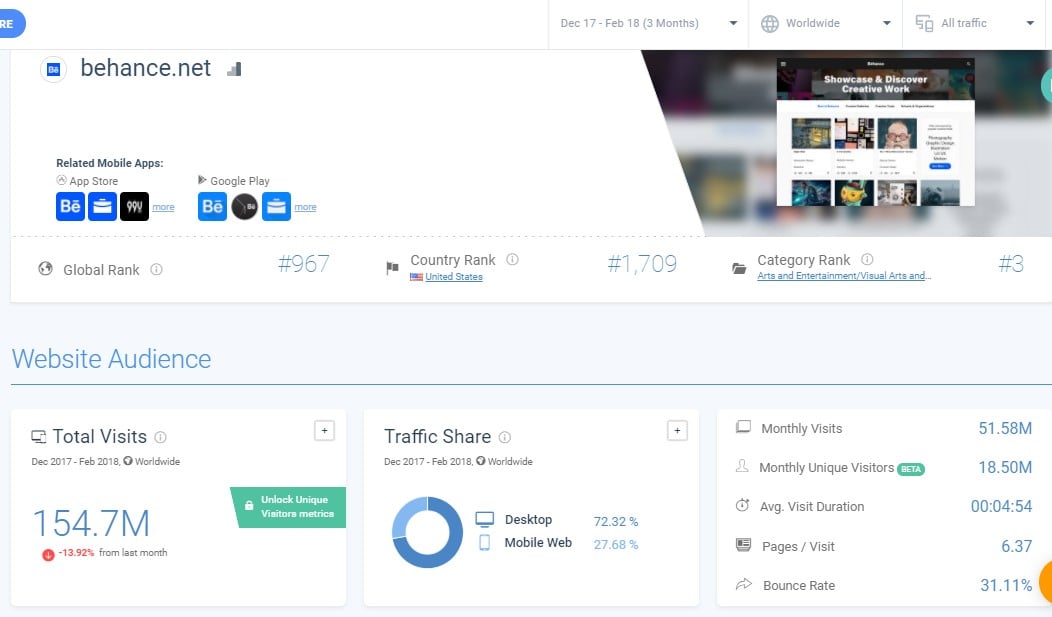Viewport: 1052px width, 617px height.
Task: Expand the Total Visits widget with plus button
Action: (323, 430)
